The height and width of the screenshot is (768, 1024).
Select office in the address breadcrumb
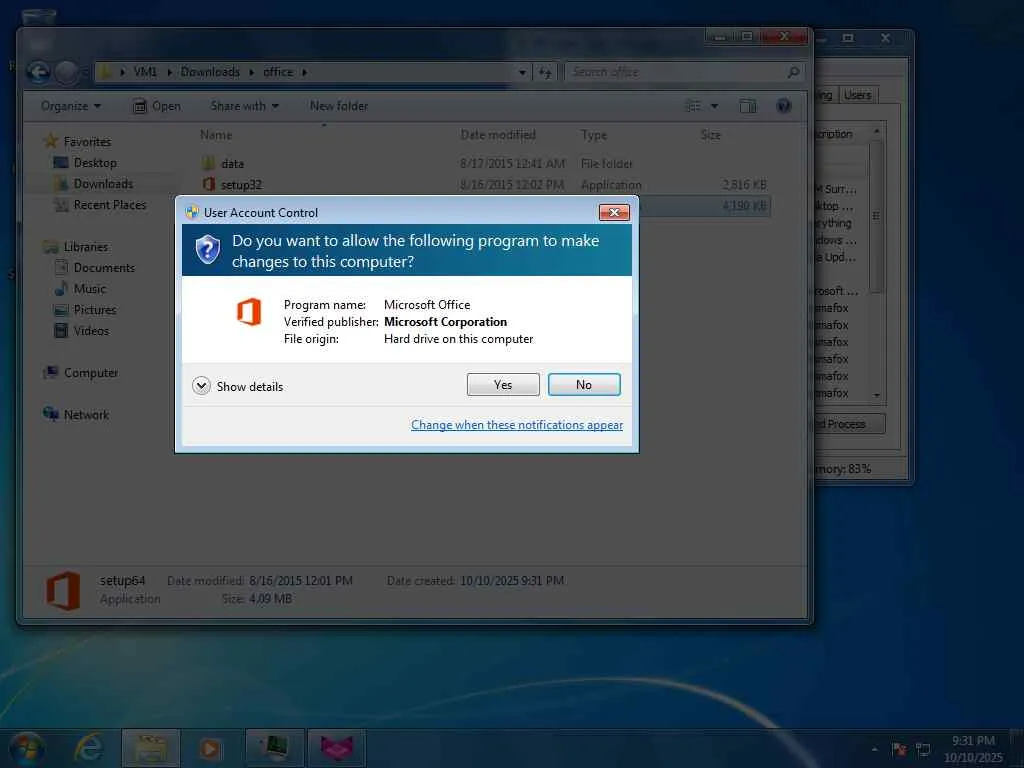tap(278, 72)
